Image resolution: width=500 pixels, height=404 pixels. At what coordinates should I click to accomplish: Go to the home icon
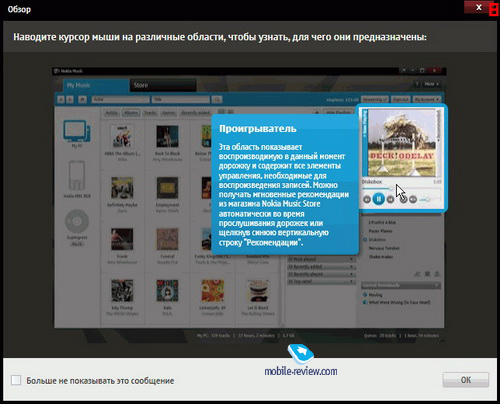coord(83,99)
